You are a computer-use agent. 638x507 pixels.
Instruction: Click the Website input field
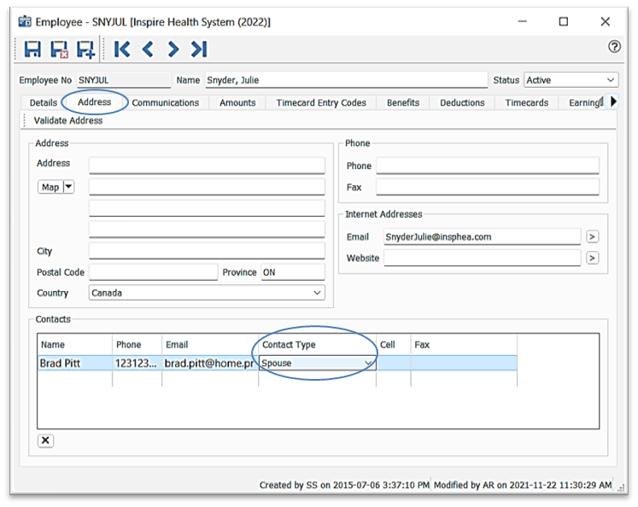coord(482,258)
